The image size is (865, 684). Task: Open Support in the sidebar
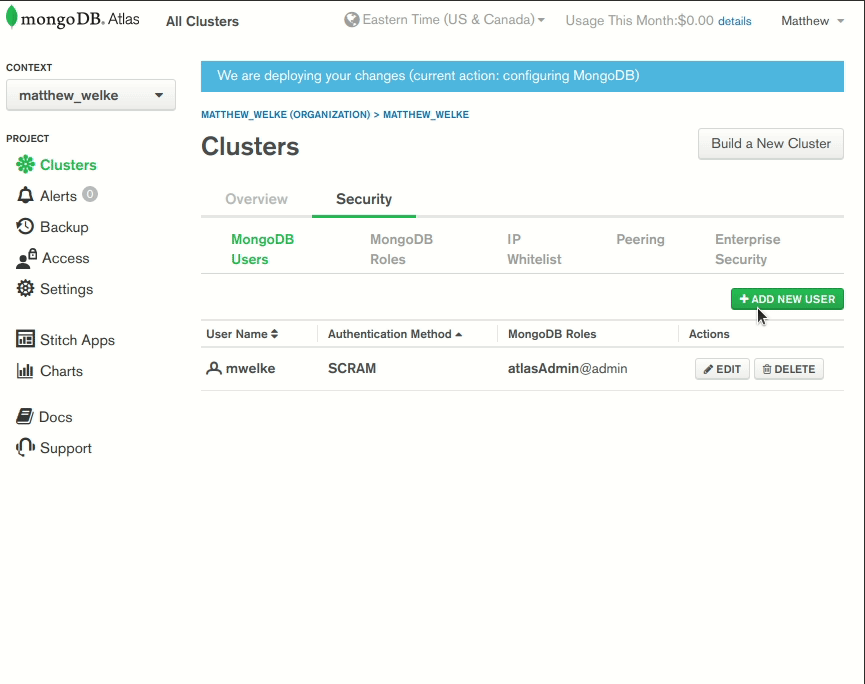(x=66, y=448)
